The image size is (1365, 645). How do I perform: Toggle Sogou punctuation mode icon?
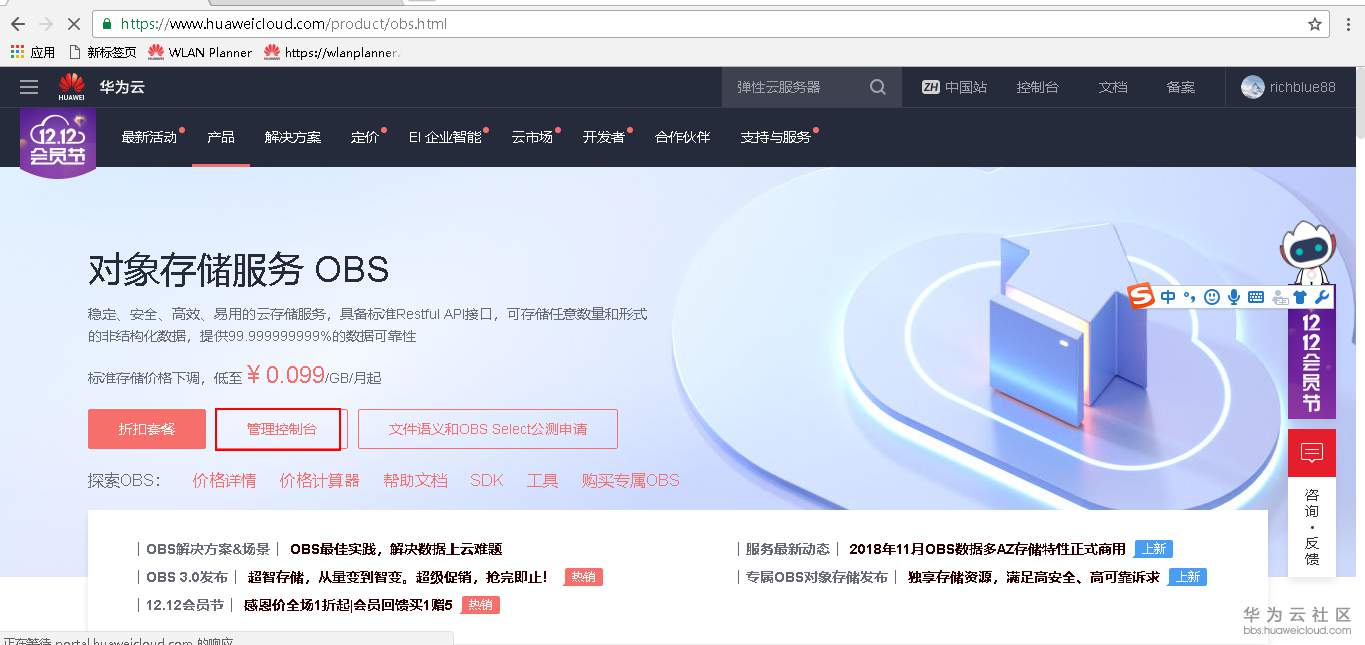pos(1189,297)
